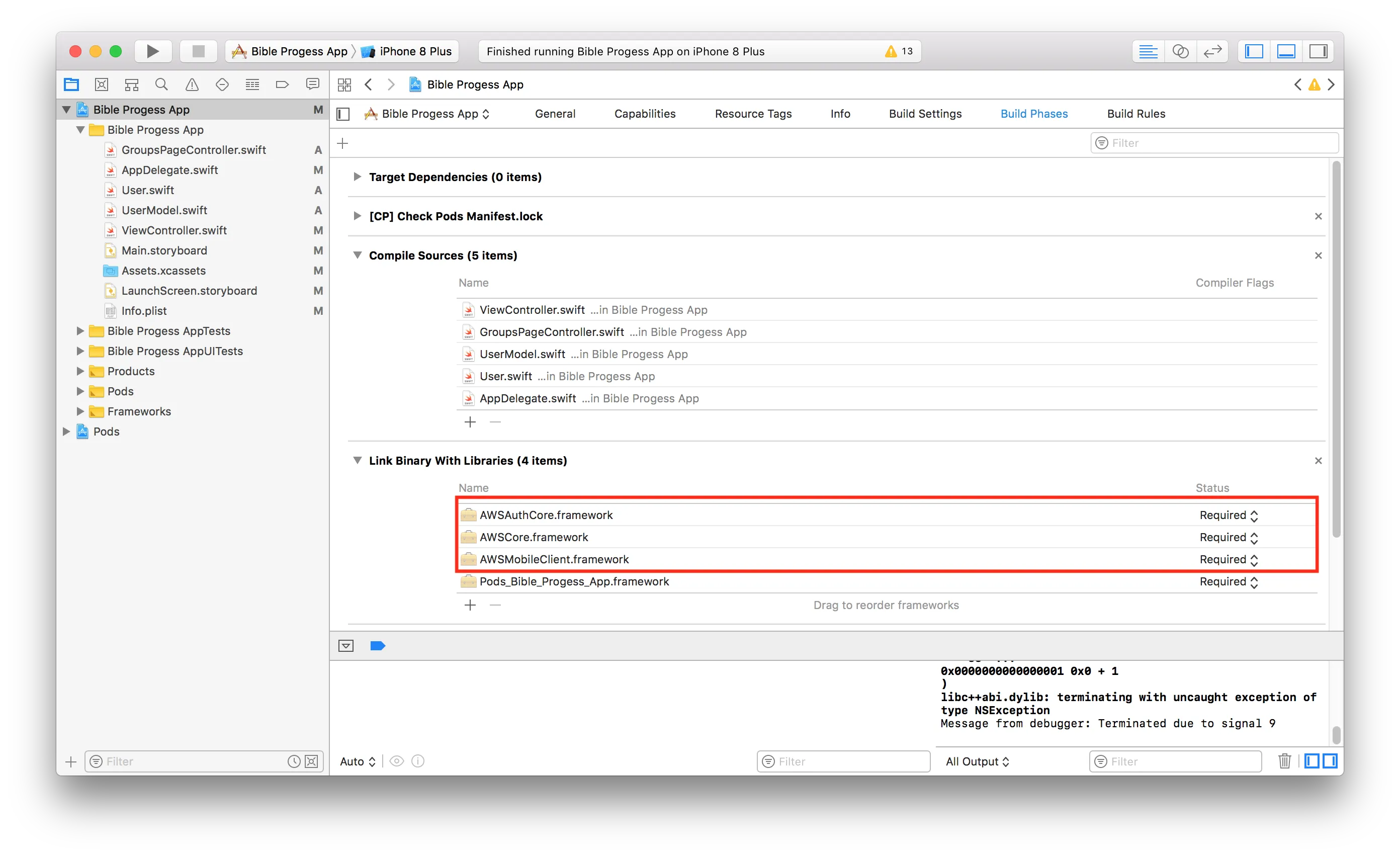Viewport: 1400px width, 856px height.
Task: Clear the console with trash icon
Action: point(1285,760)
